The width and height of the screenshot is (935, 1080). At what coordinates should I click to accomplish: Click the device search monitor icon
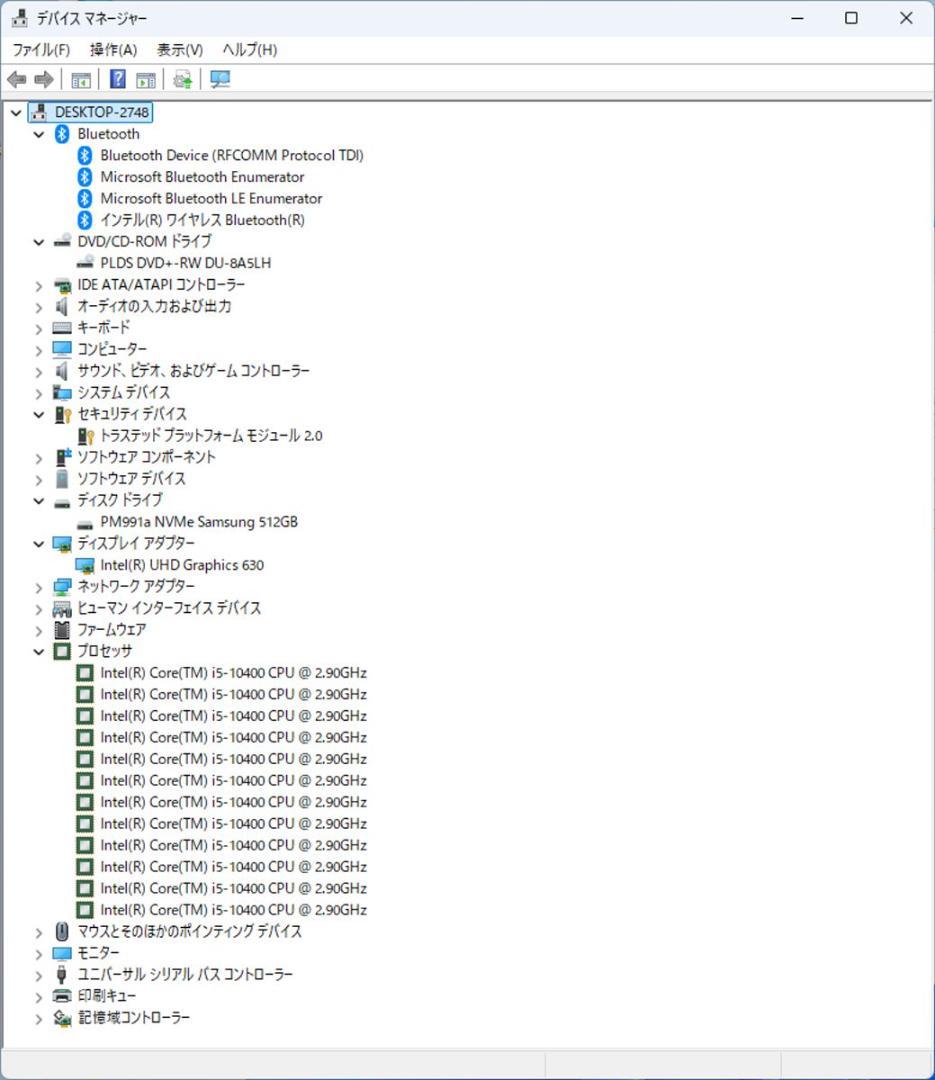[x=219, y=79]
